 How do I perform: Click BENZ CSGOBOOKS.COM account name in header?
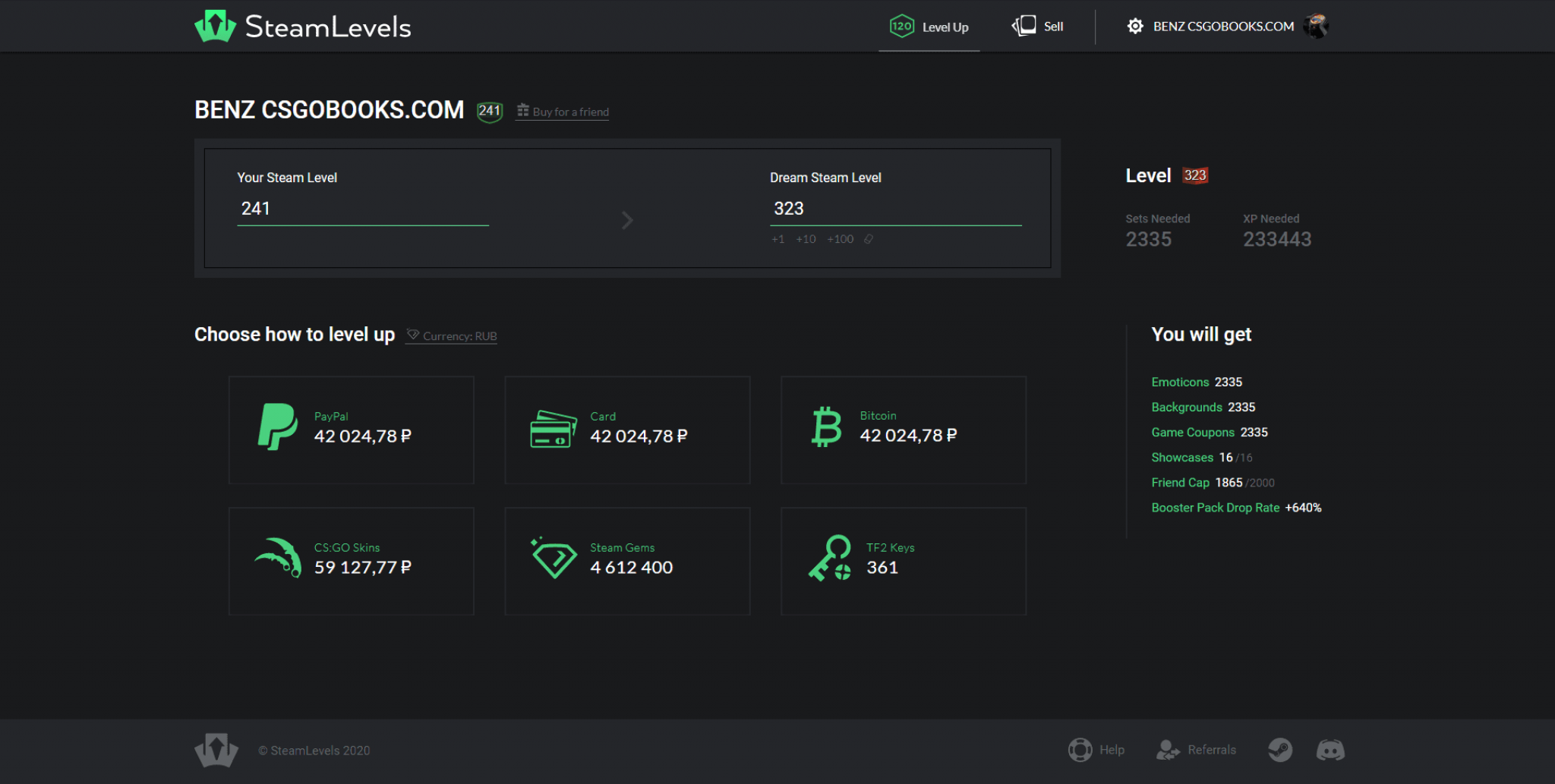(x=1223, y=27)
